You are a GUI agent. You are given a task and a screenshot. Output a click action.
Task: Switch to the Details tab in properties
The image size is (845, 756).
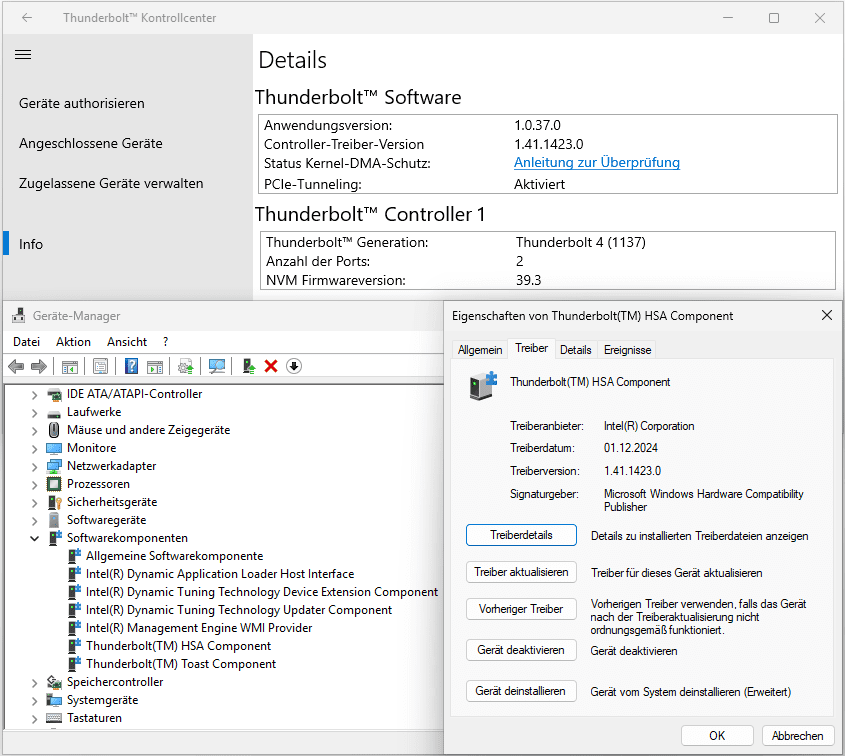point(575,350)
